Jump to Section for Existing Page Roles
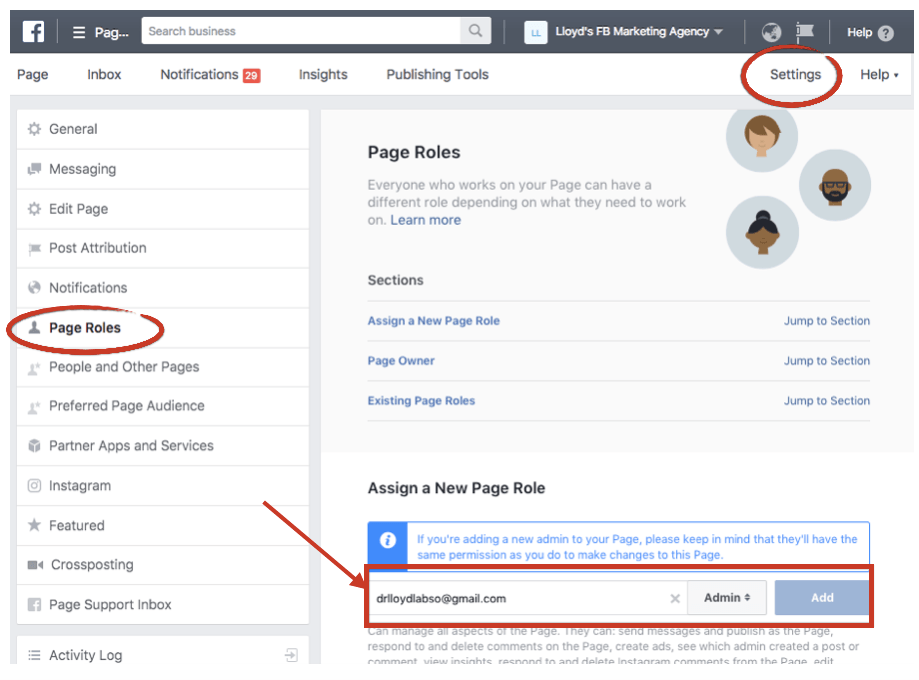Viewport: 919px width, 680px height. pos(827,400)
